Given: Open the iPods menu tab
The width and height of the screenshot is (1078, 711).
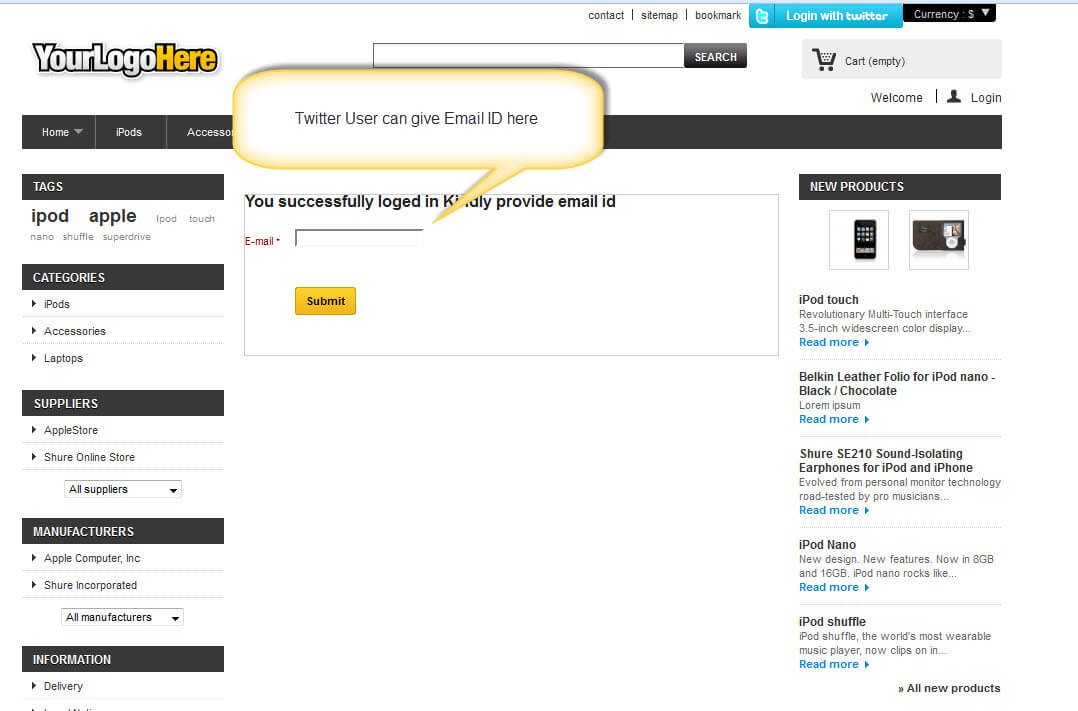Looking at the screenshot, I should [x=129, y=132].
